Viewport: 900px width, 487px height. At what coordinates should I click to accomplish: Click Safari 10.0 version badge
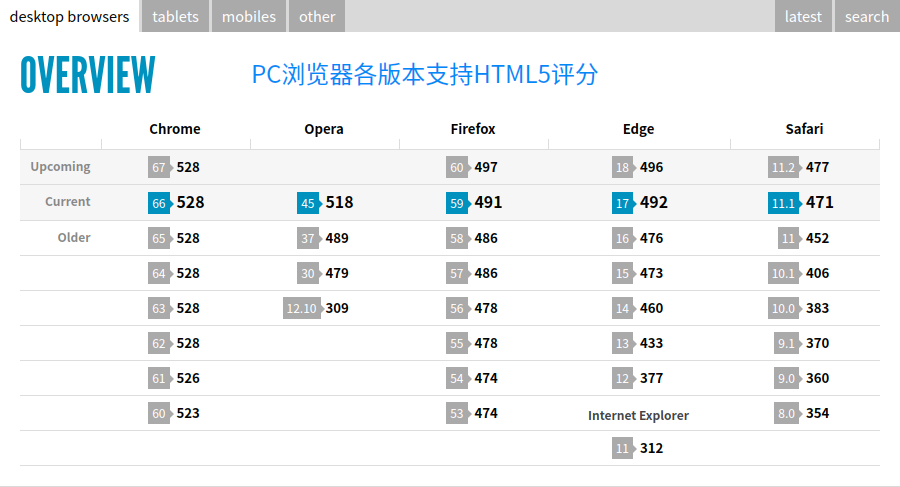coord(783,308)
